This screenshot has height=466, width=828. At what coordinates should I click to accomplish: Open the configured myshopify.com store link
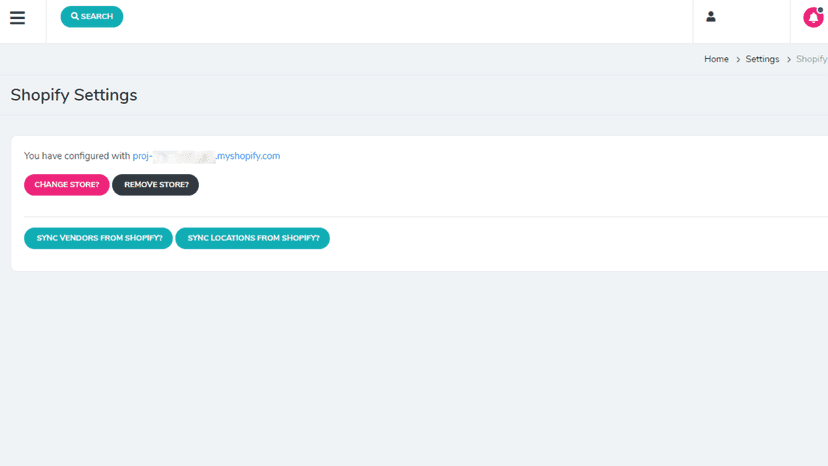click(206, 156)
